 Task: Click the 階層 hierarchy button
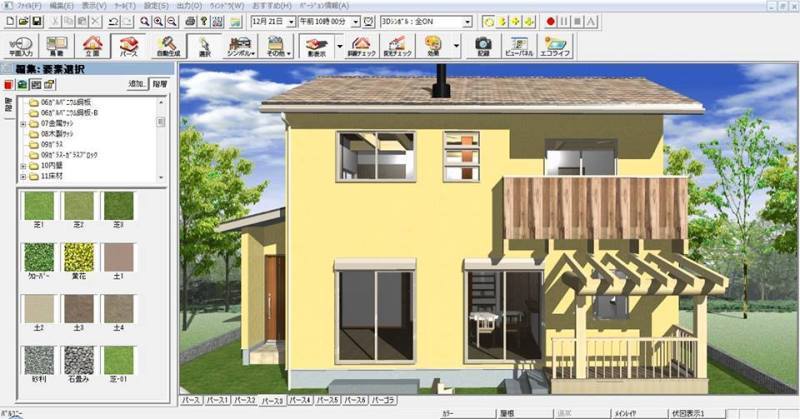pos(160,85)
